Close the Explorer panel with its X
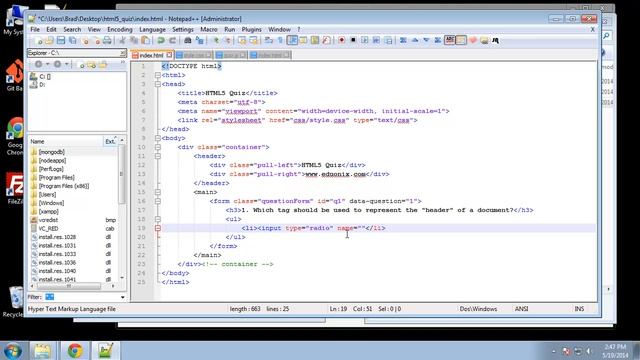The width and height of the screenshot is (640, 360). [122, 53]
